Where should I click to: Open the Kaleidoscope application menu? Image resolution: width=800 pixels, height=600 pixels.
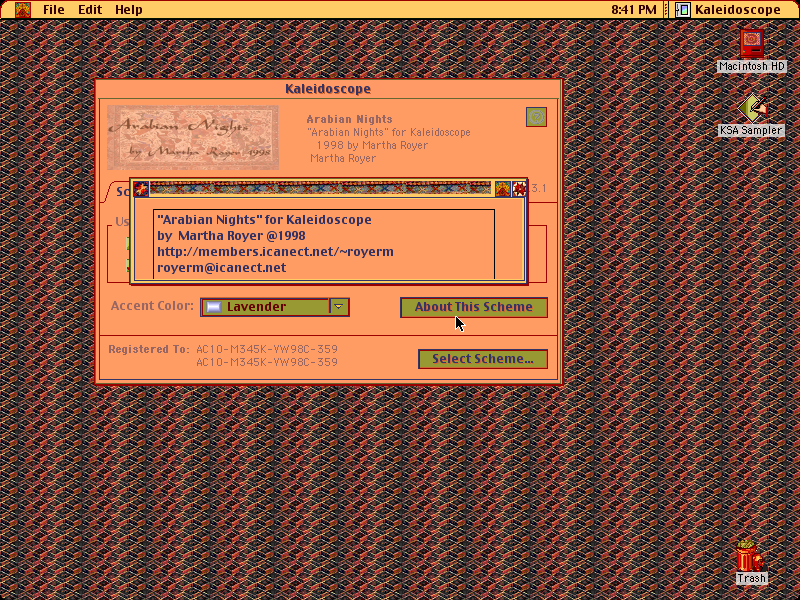730,10
